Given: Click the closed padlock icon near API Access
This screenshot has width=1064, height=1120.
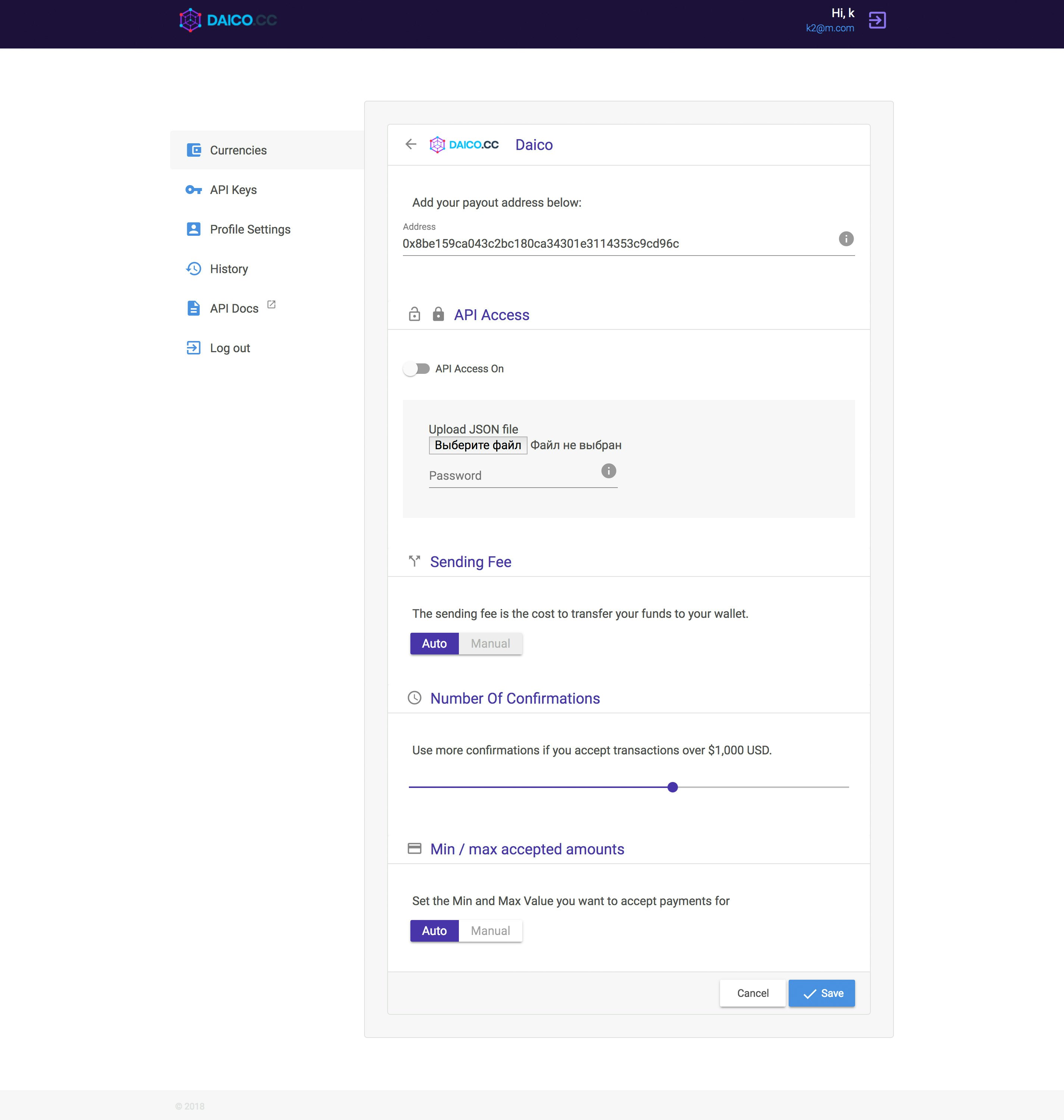Looking at the screenshot, I should pos(438,314).
